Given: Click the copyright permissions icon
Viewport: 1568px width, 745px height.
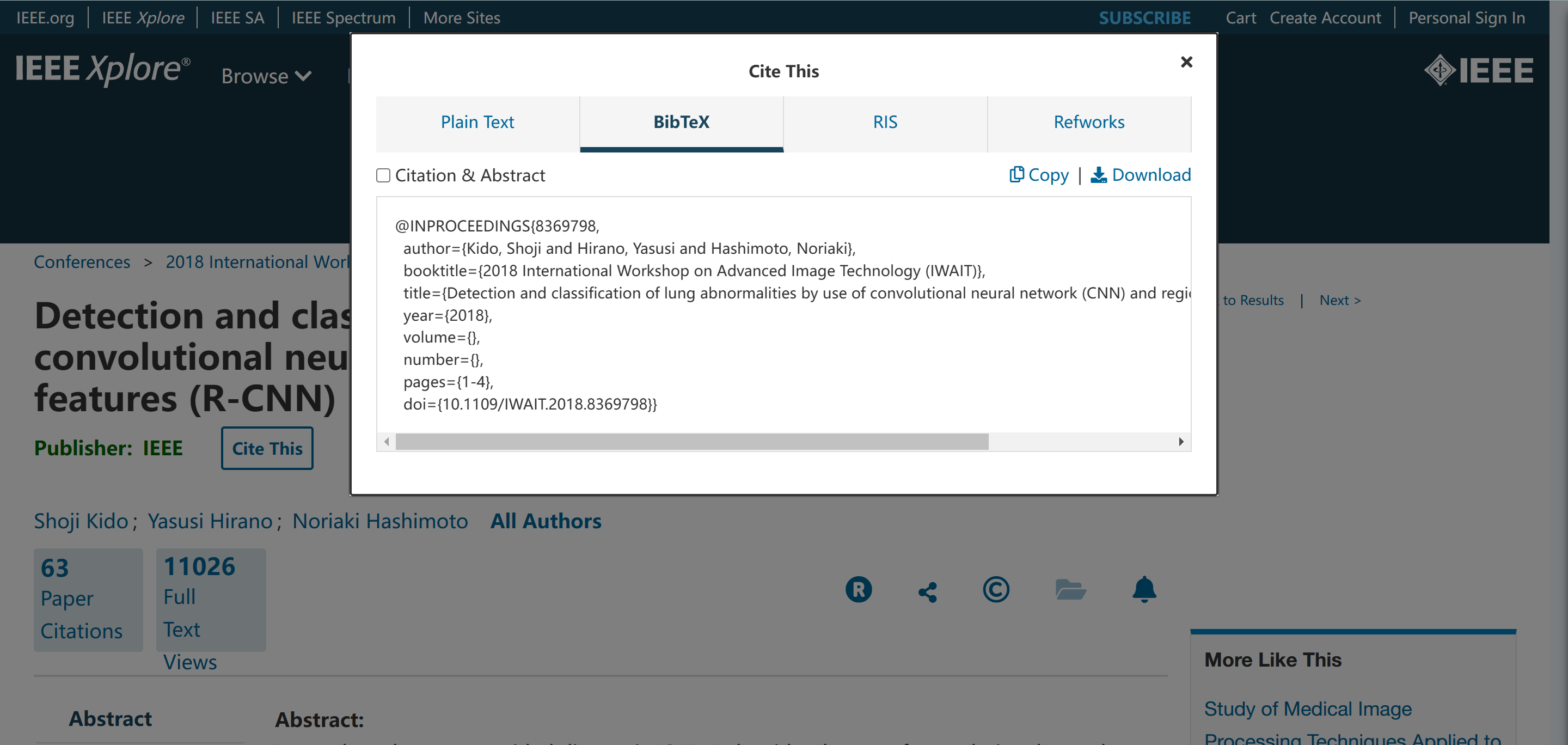Looking at the screenshot, I should click(996, 589).
